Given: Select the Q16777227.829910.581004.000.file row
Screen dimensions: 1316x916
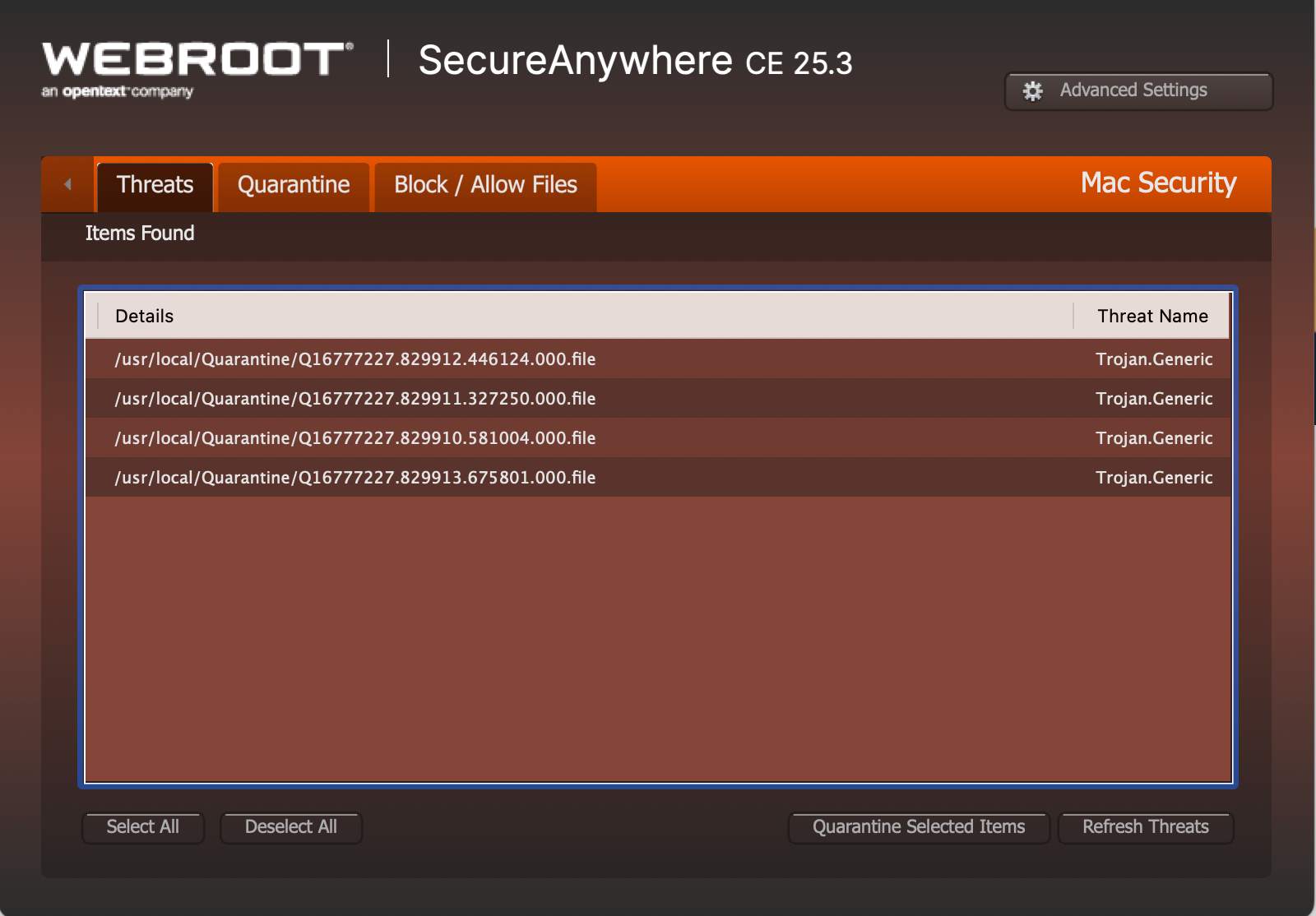Looking at the screenshot, I should (x=658, y=437).
